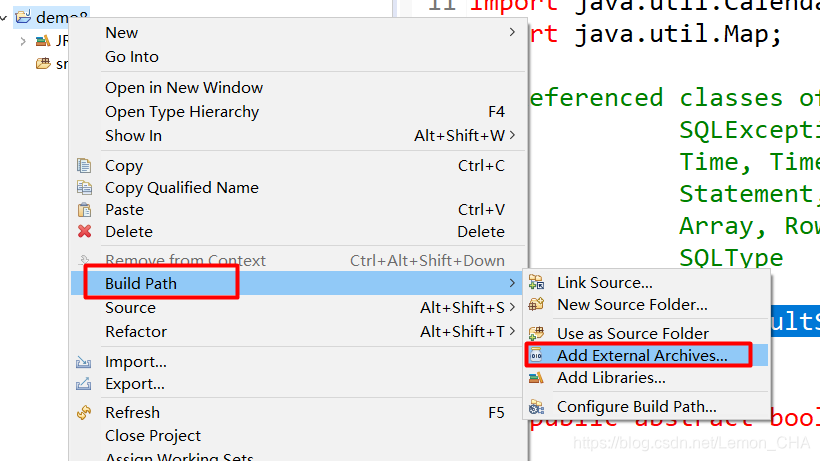
Task: Click the Import icon
Action: pos(84,362)
